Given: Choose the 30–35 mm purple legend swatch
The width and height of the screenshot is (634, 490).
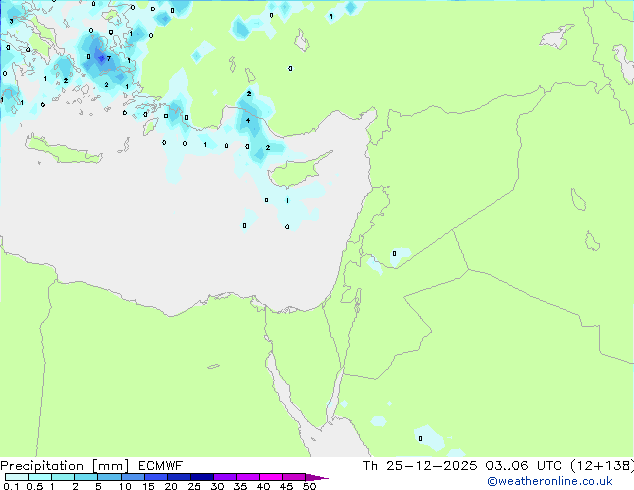Looking at the screenshot, I should (225, 477).
